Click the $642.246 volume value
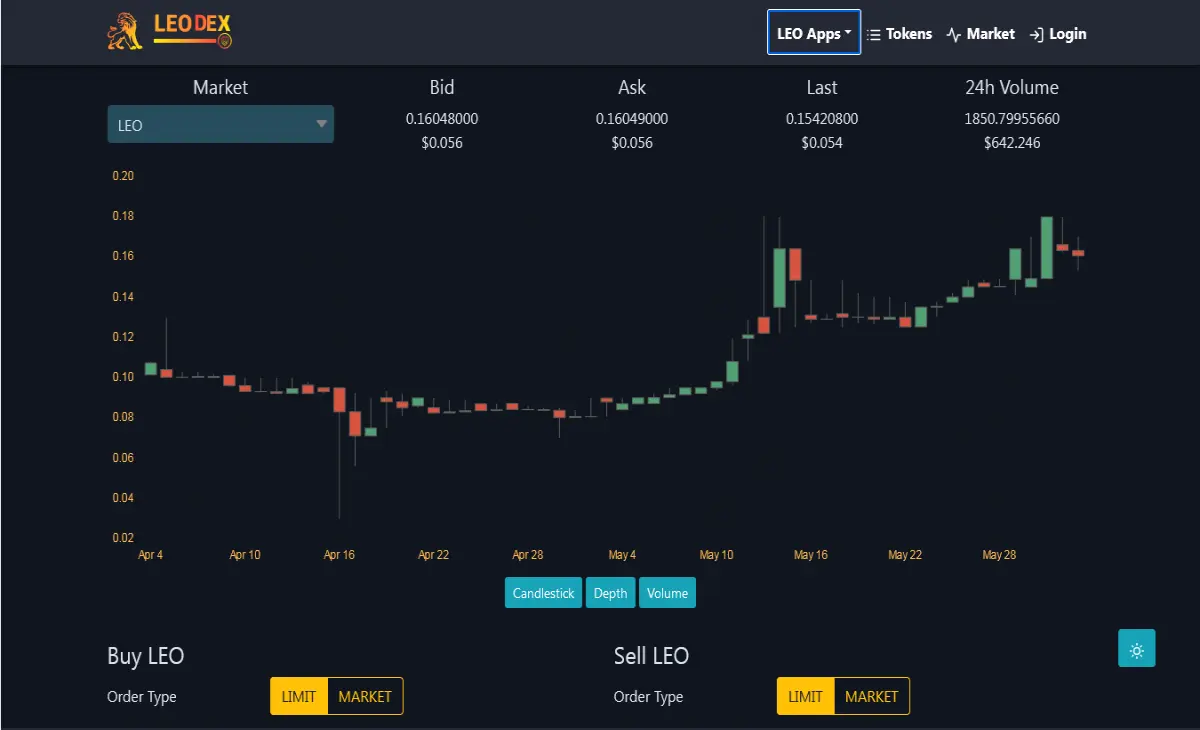This screenshot has width=1200, height=730. point(1012,143)
